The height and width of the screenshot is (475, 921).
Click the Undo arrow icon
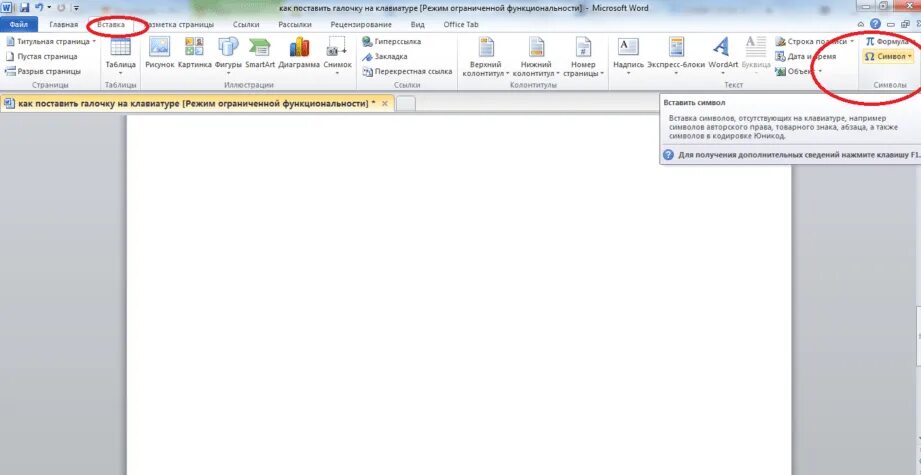(39, 8)
